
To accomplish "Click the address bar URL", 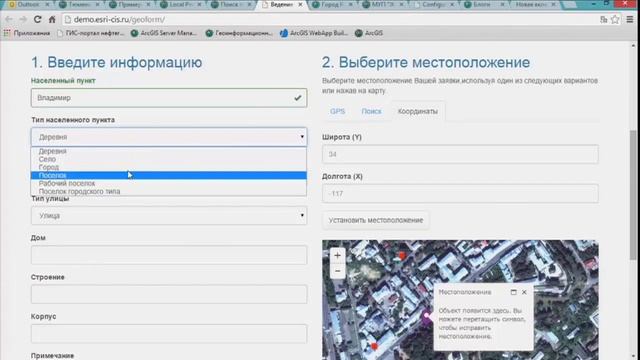I will click(x=119, y=20).
